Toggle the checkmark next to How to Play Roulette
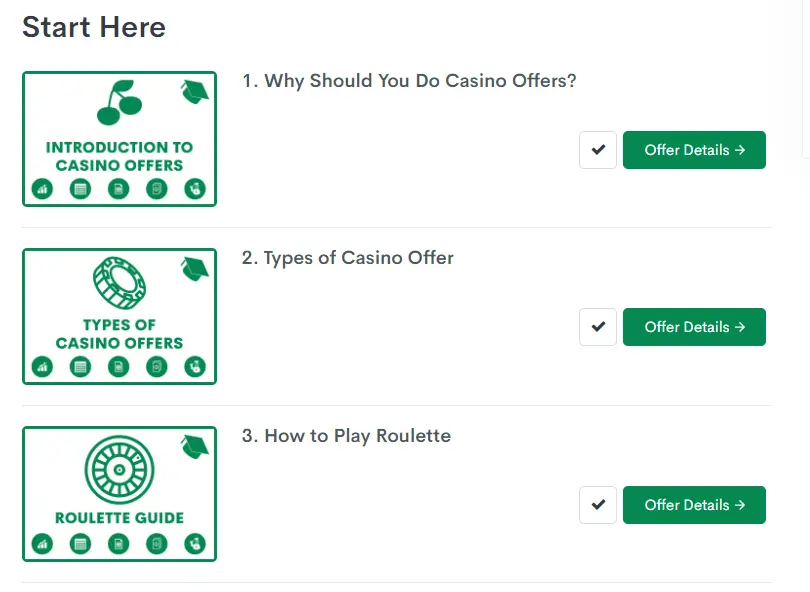Viewport: 810px width, 592px height. 597,505
